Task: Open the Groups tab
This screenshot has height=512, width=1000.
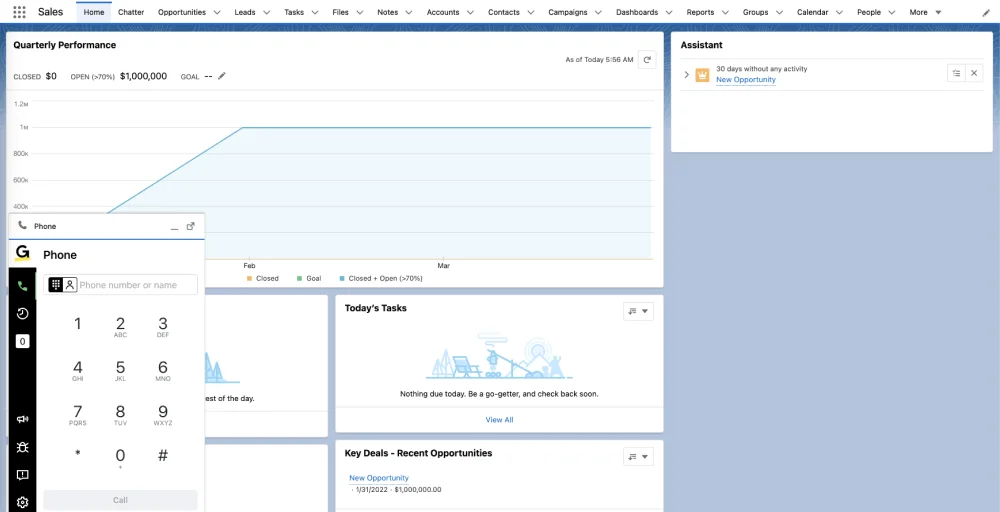Action: [x=756, y=12]
